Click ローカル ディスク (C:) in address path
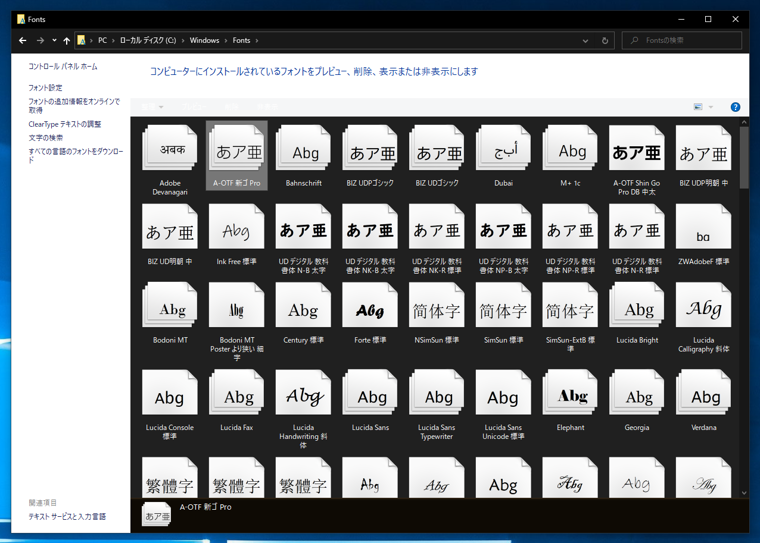 click(x=148, y=40)
